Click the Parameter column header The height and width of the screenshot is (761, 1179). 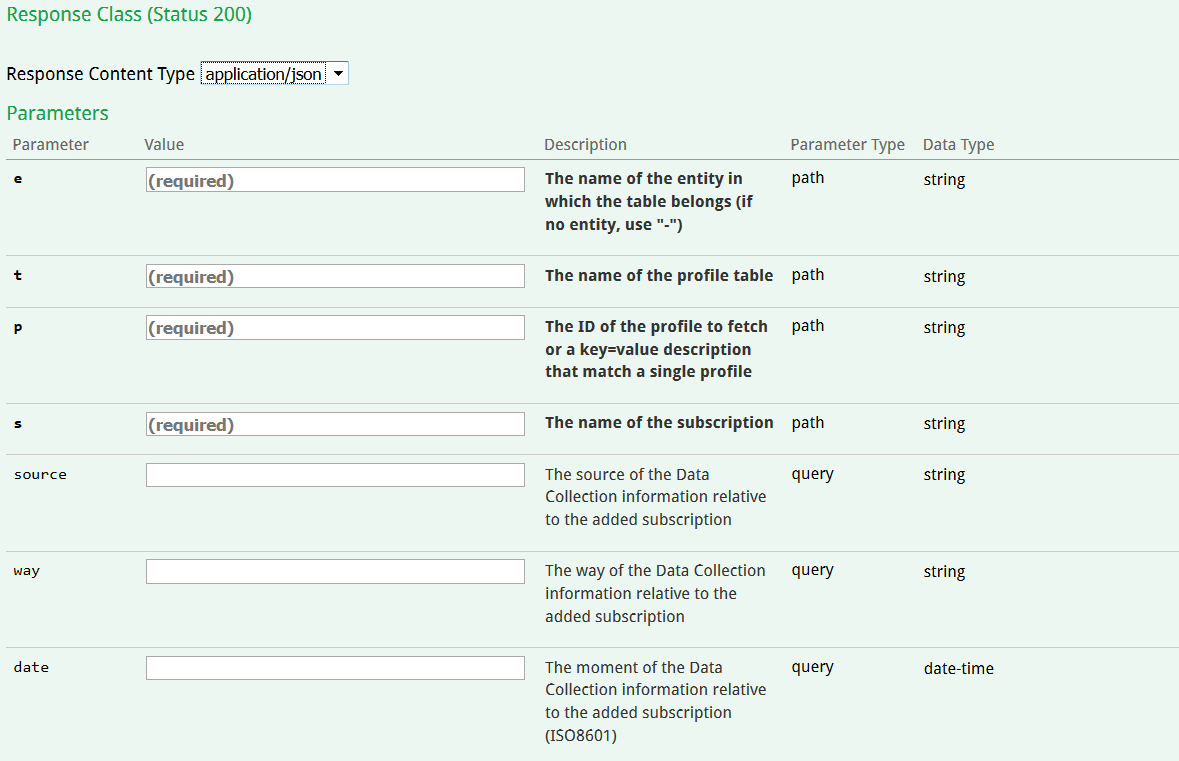50,145
